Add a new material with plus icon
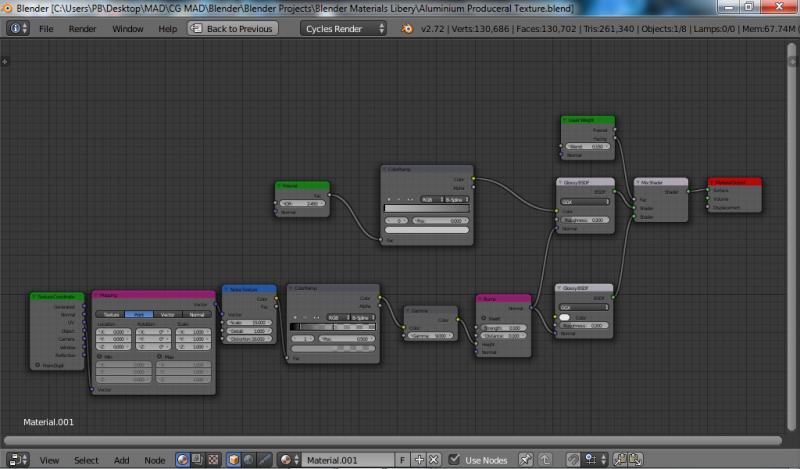Image resolution: width=800 pixels, height=469 pixels. tap(420, 460)
